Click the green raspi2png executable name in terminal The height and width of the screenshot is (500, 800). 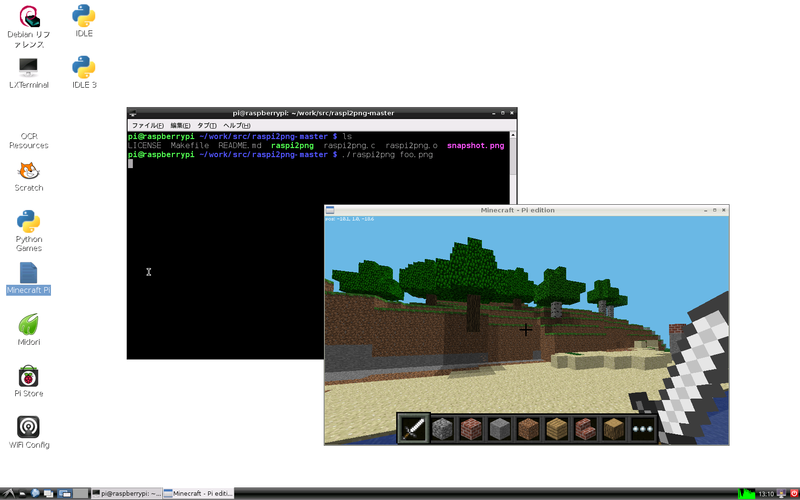[x=292, y=145]
